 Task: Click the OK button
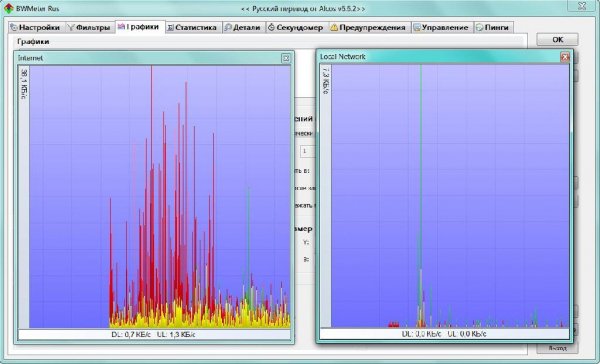pos(558,39)
